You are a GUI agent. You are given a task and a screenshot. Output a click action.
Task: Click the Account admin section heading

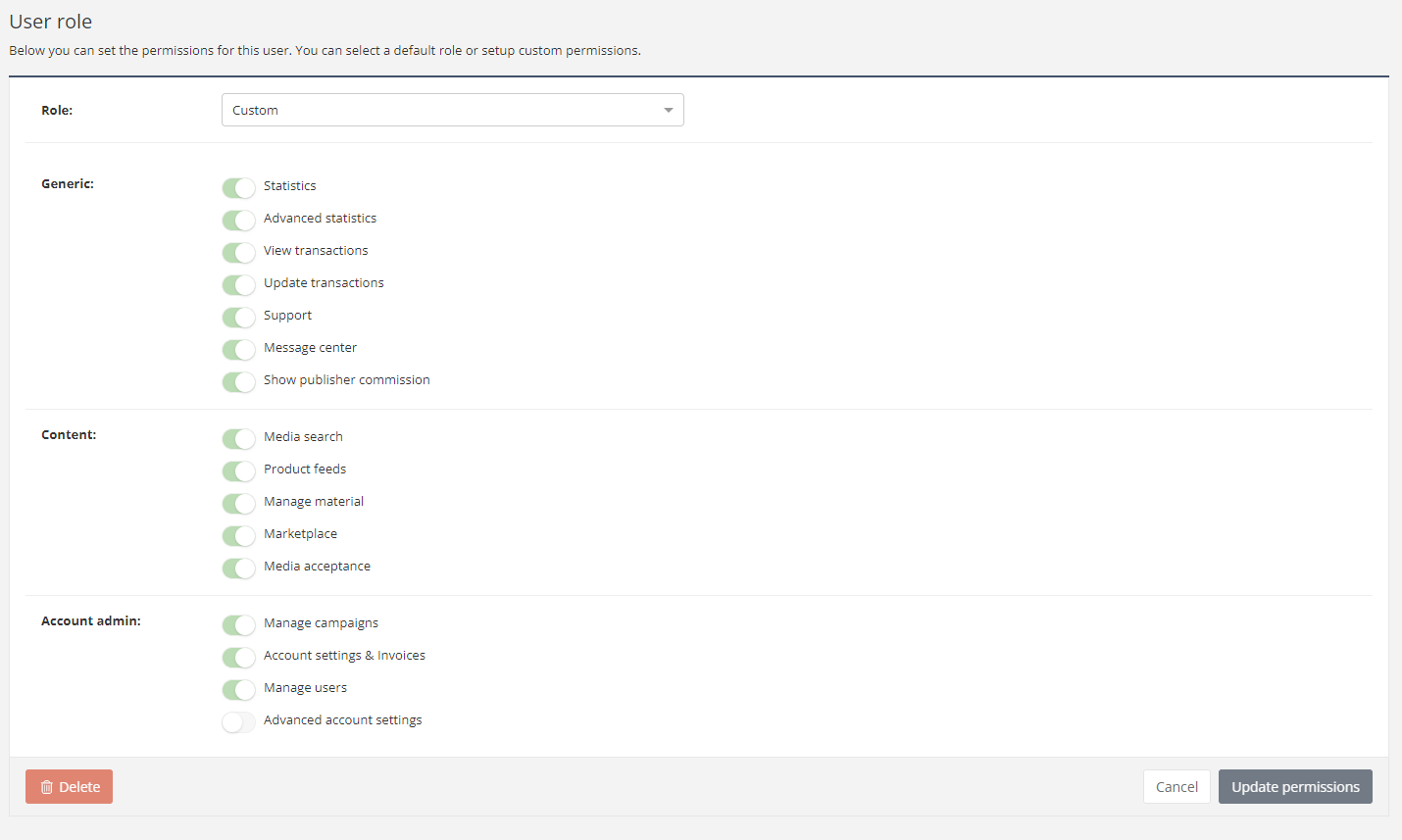coord(91,620)
